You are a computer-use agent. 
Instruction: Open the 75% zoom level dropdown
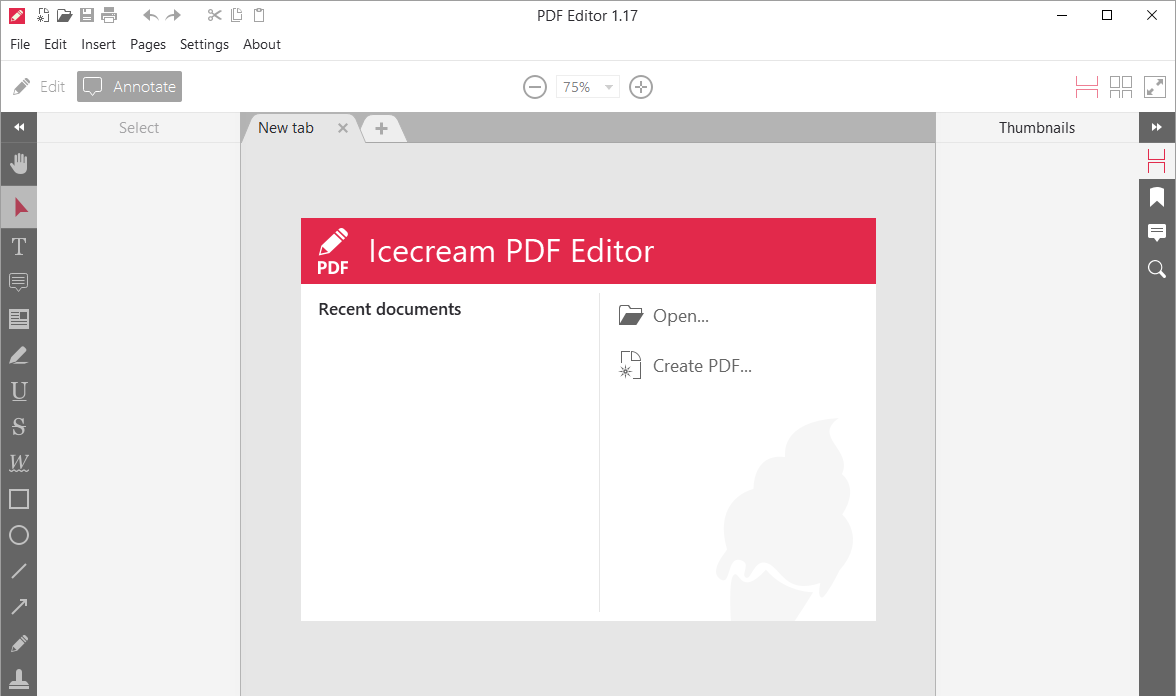point(587,87)
